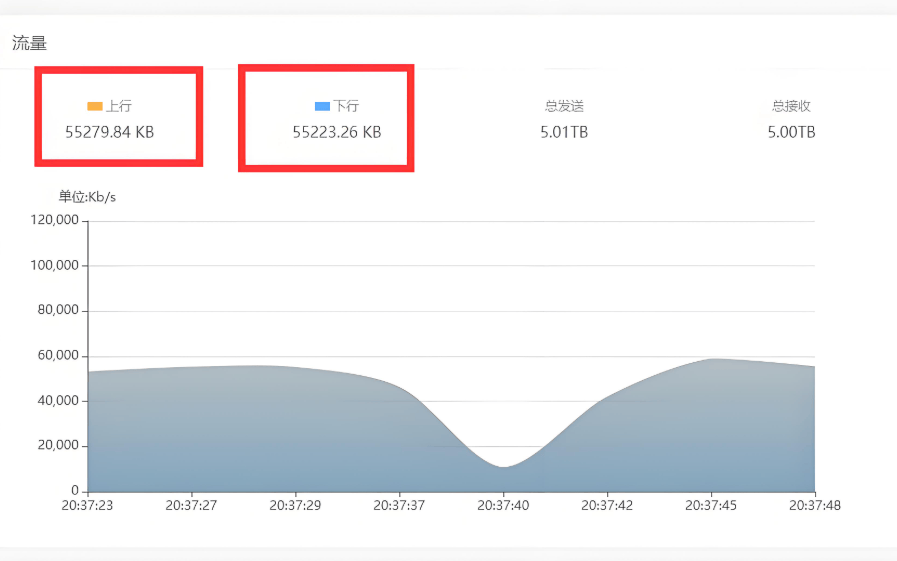The height and width of the screenshot is (561, 897).
Task: Click the 5.01TB total sent value
Action: (564, 132)
